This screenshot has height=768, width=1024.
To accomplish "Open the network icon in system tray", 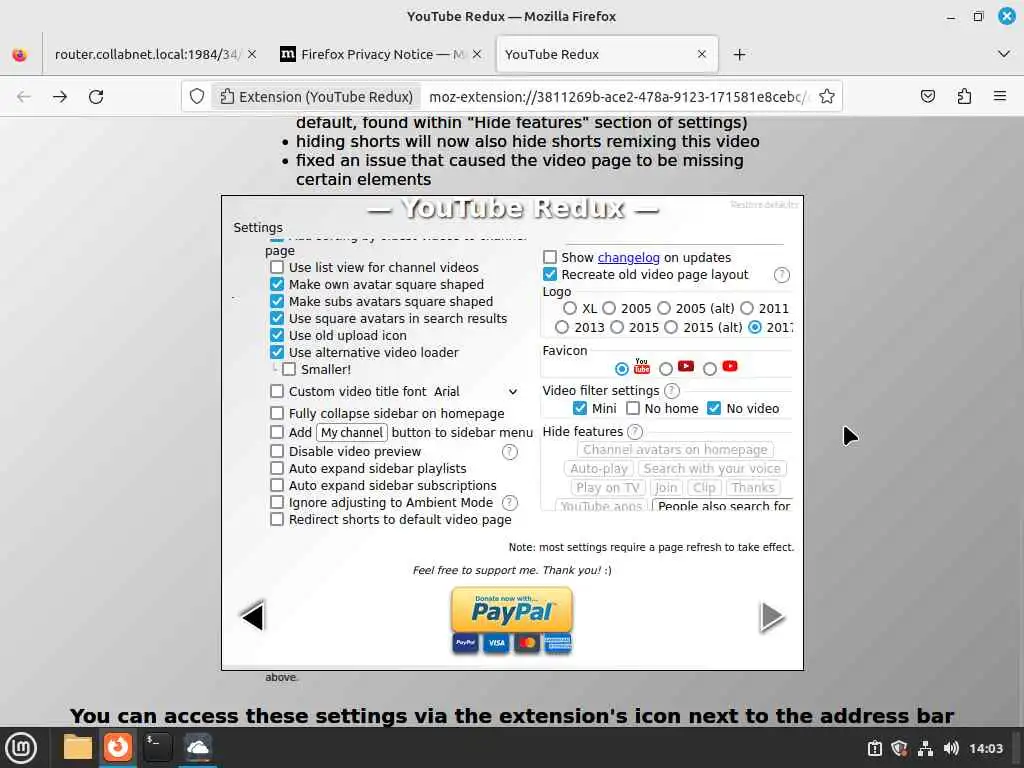I will click(x=925, y=748).
